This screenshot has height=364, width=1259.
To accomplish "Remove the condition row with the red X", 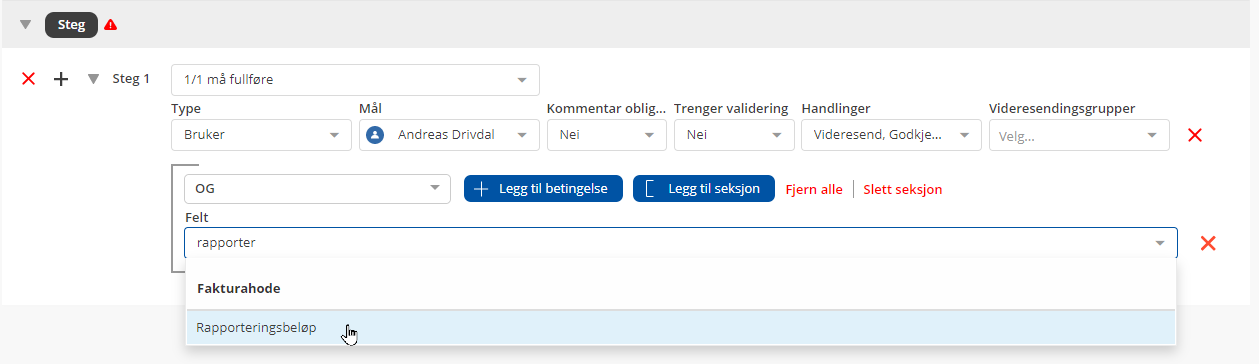I will (1208, 243).
